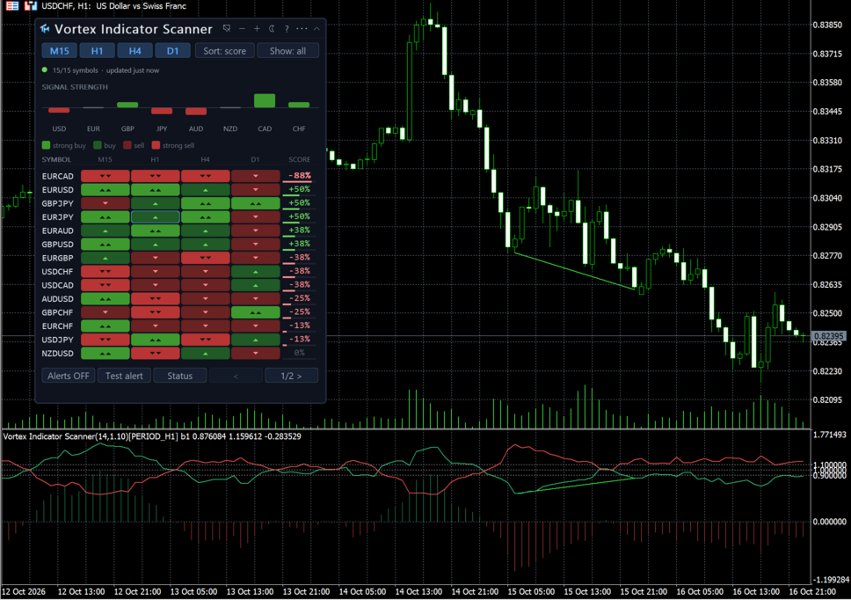Select the EURCAD symbol row label
The width and height of the screenshot is (851, 600).
point(58,176)
